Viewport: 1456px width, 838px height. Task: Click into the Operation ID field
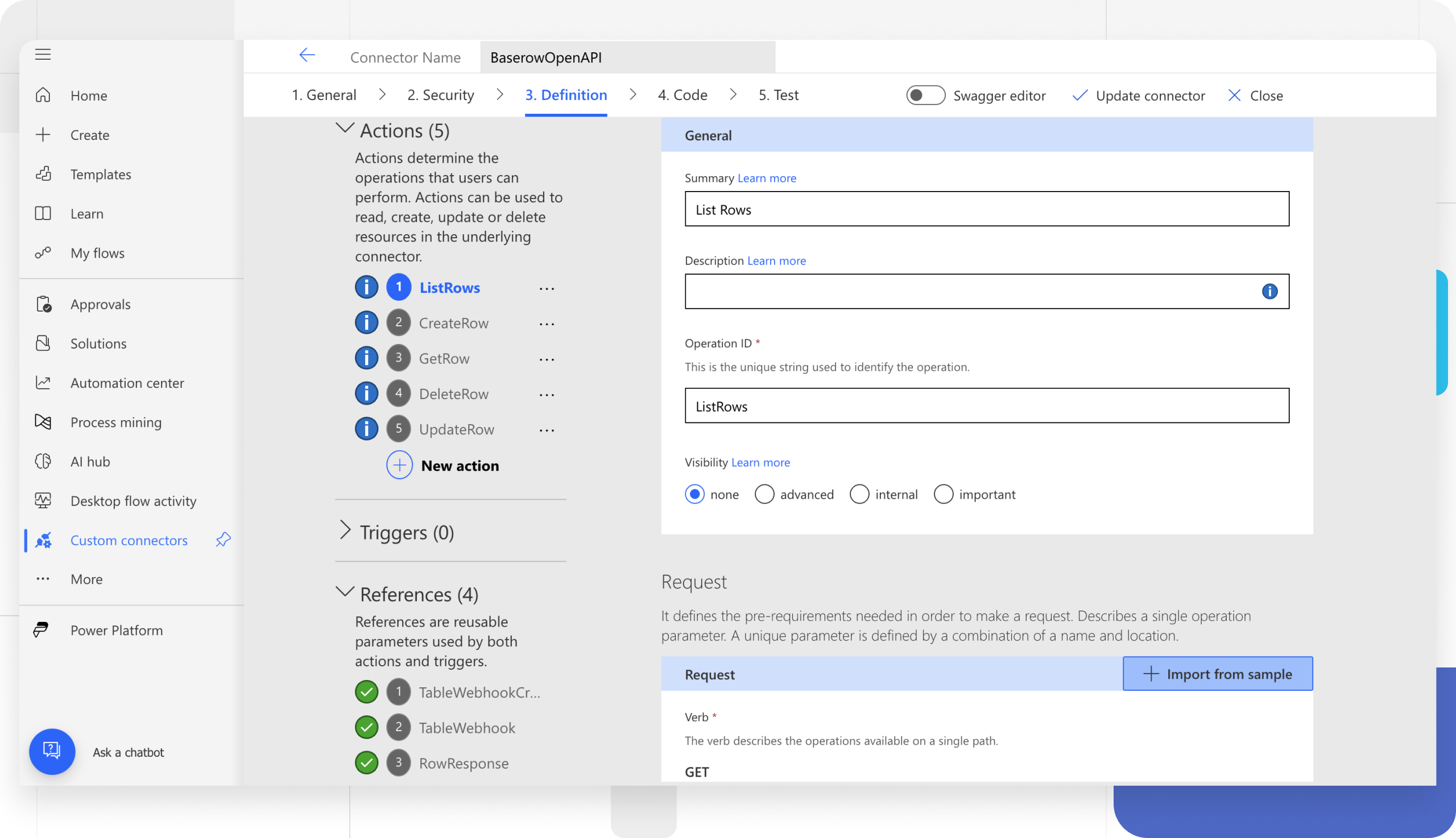click(x=986, y=406)
